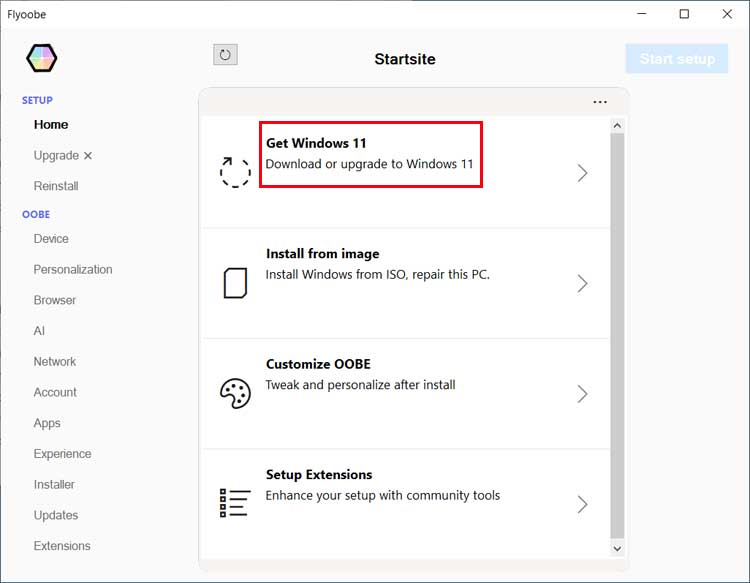
Task: Click the Install from image file icon
Action: click(235, 283)
